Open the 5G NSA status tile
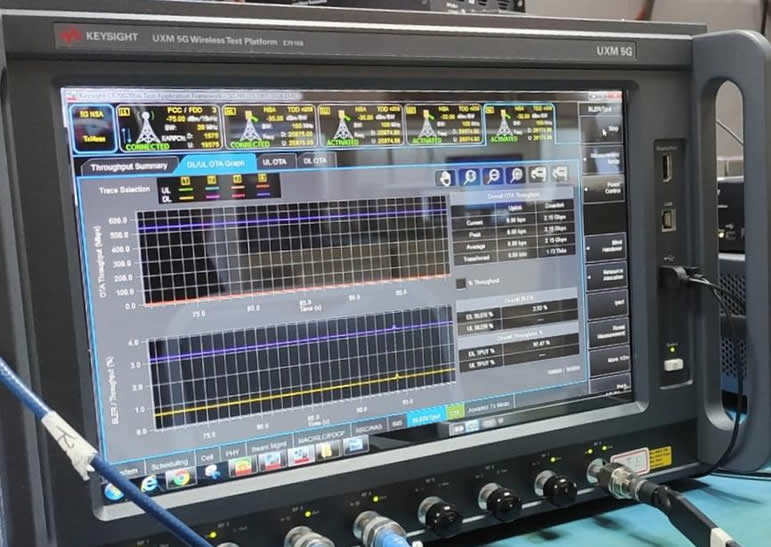This screenshot has width=771, height=547. click(92, 128)
